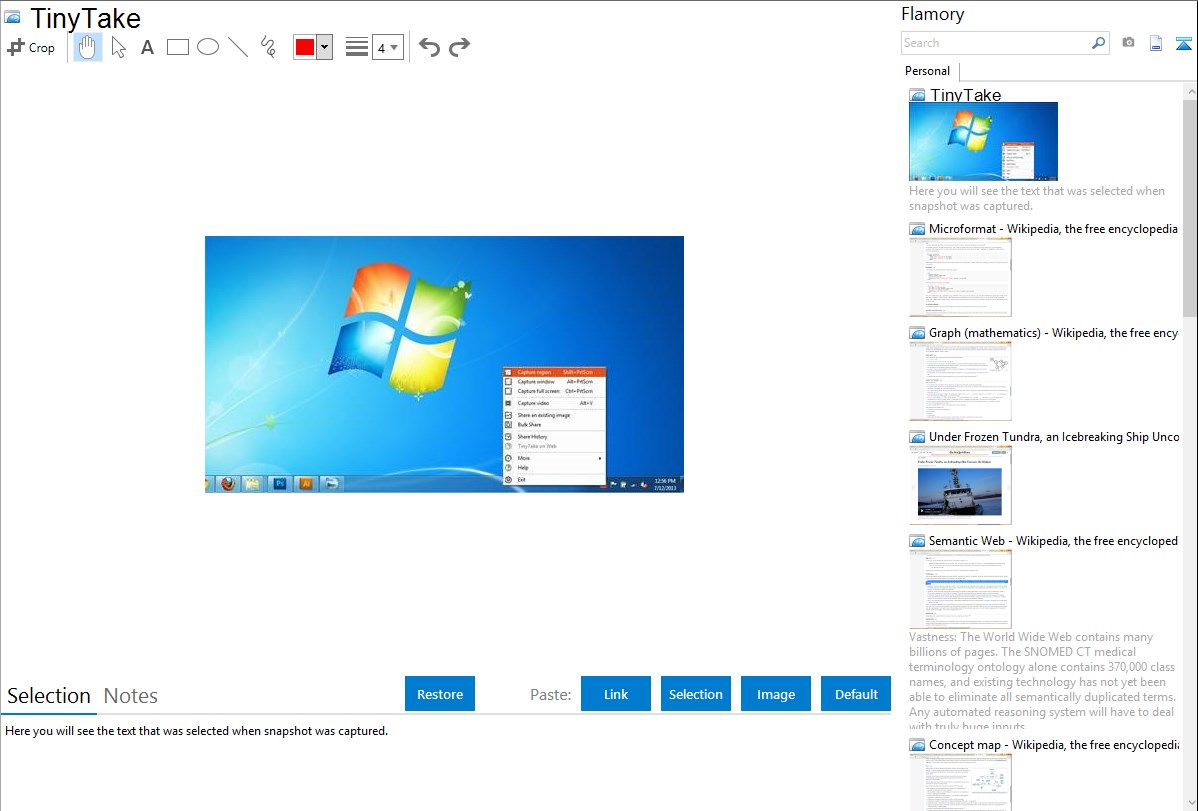Open the Under Frozen Tundra snapshot thumbnail

pos(960,485)
